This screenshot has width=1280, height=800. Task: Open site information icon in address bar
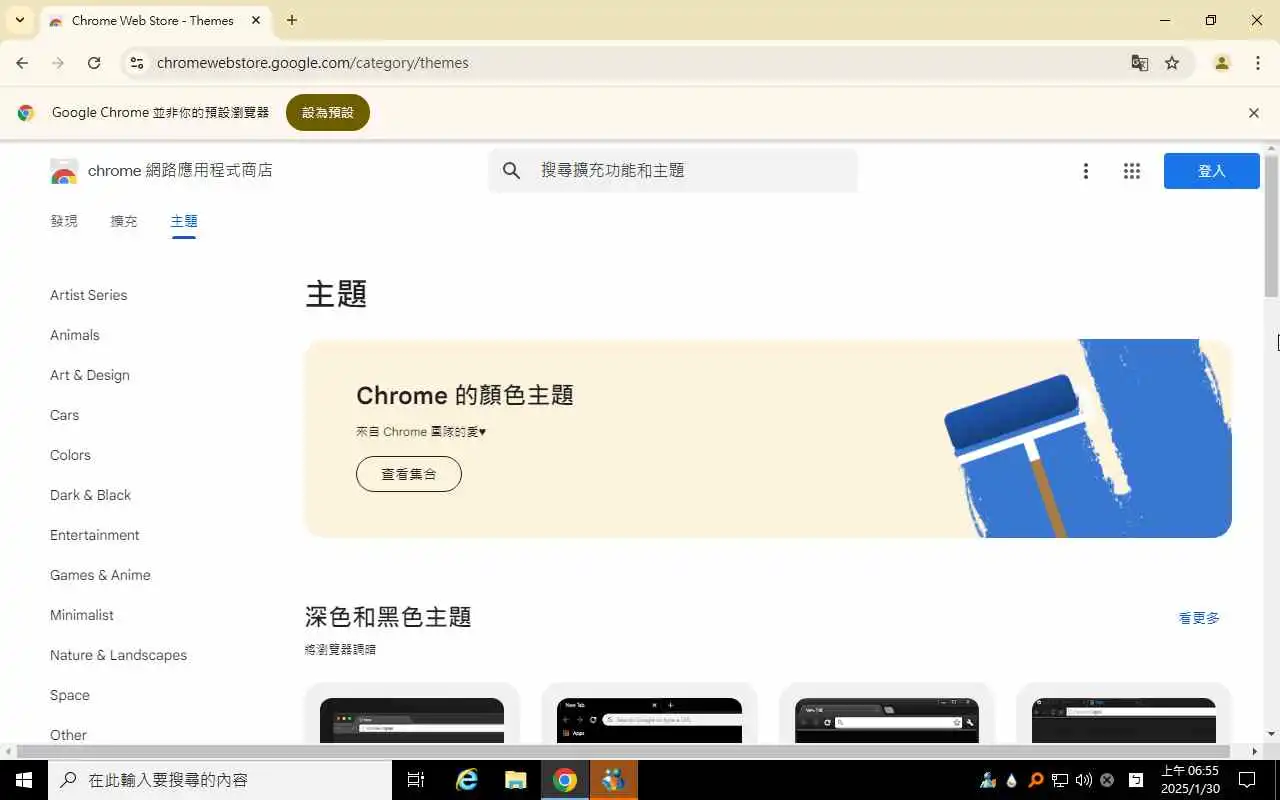[x=137, y=63]
